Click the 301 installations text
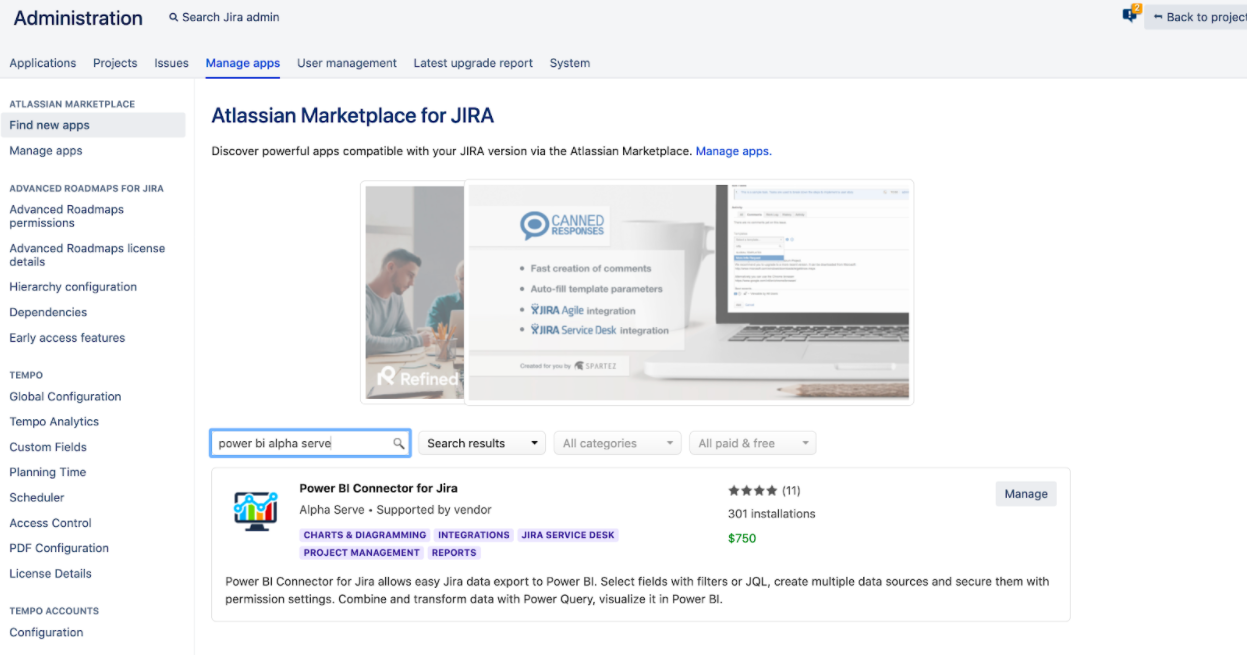This screenshot has width=1248, height=658. (x=772, y=514)
